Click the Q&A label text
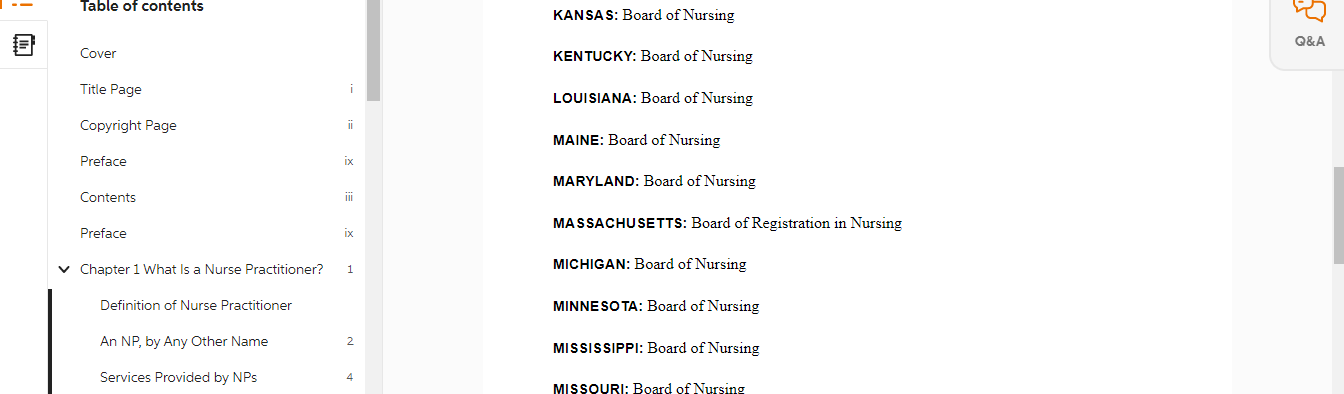The height and width of the screenshot is (394, 1344). pyautogui.click(x=1309, y=41)
